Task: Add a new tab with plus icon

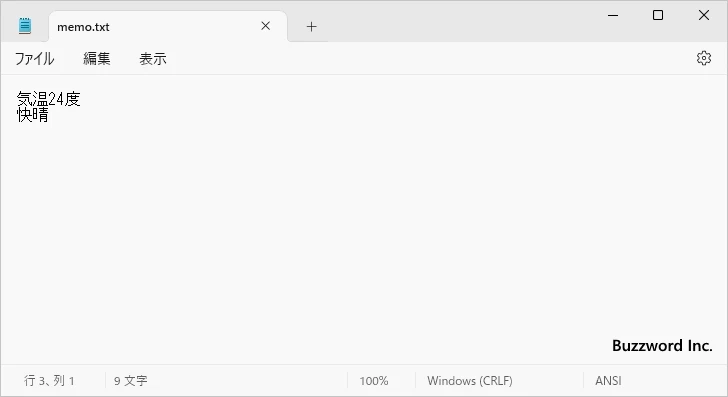Action: pyautogui.click(x=312, y=26)
